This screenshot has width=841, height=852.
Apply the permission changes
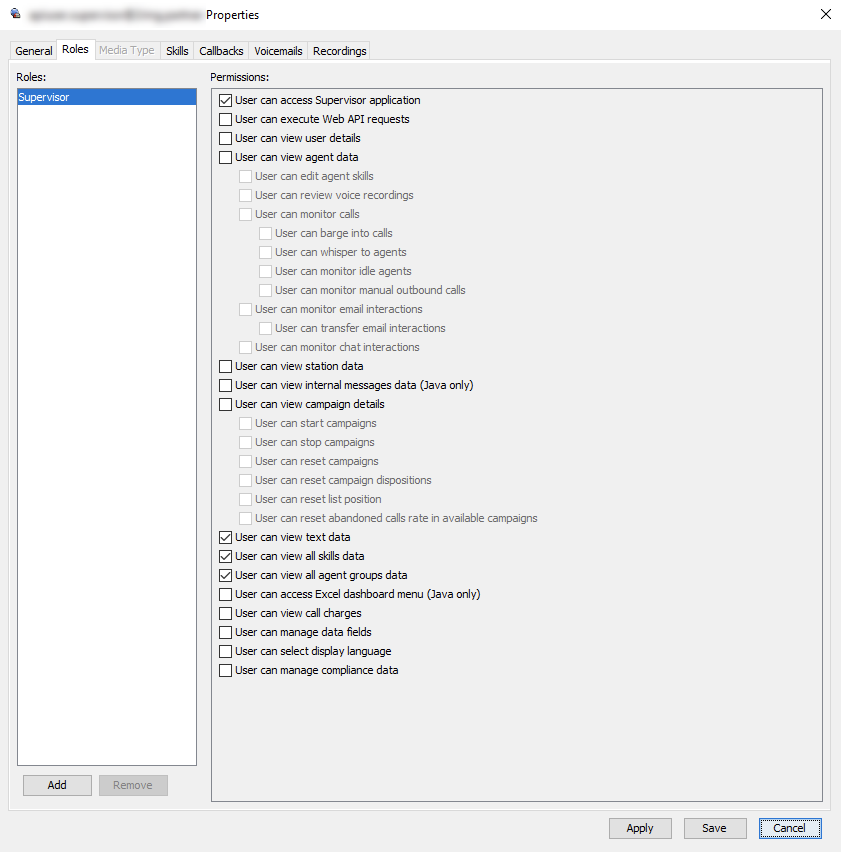click(640, 828)
